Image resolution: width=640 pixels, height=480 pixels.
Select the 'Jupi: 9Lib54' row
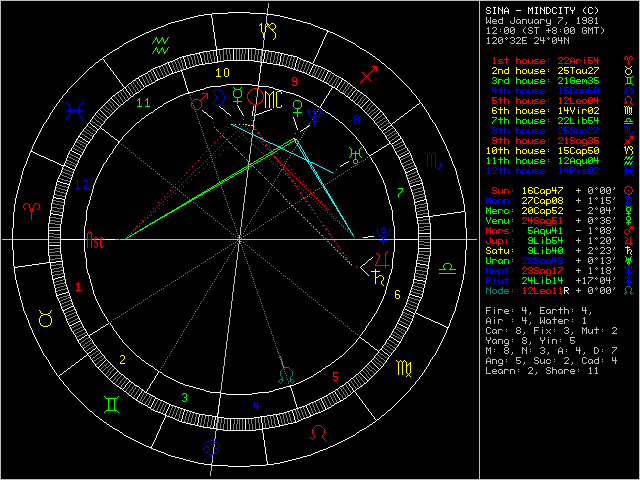(x=559, y=241)
